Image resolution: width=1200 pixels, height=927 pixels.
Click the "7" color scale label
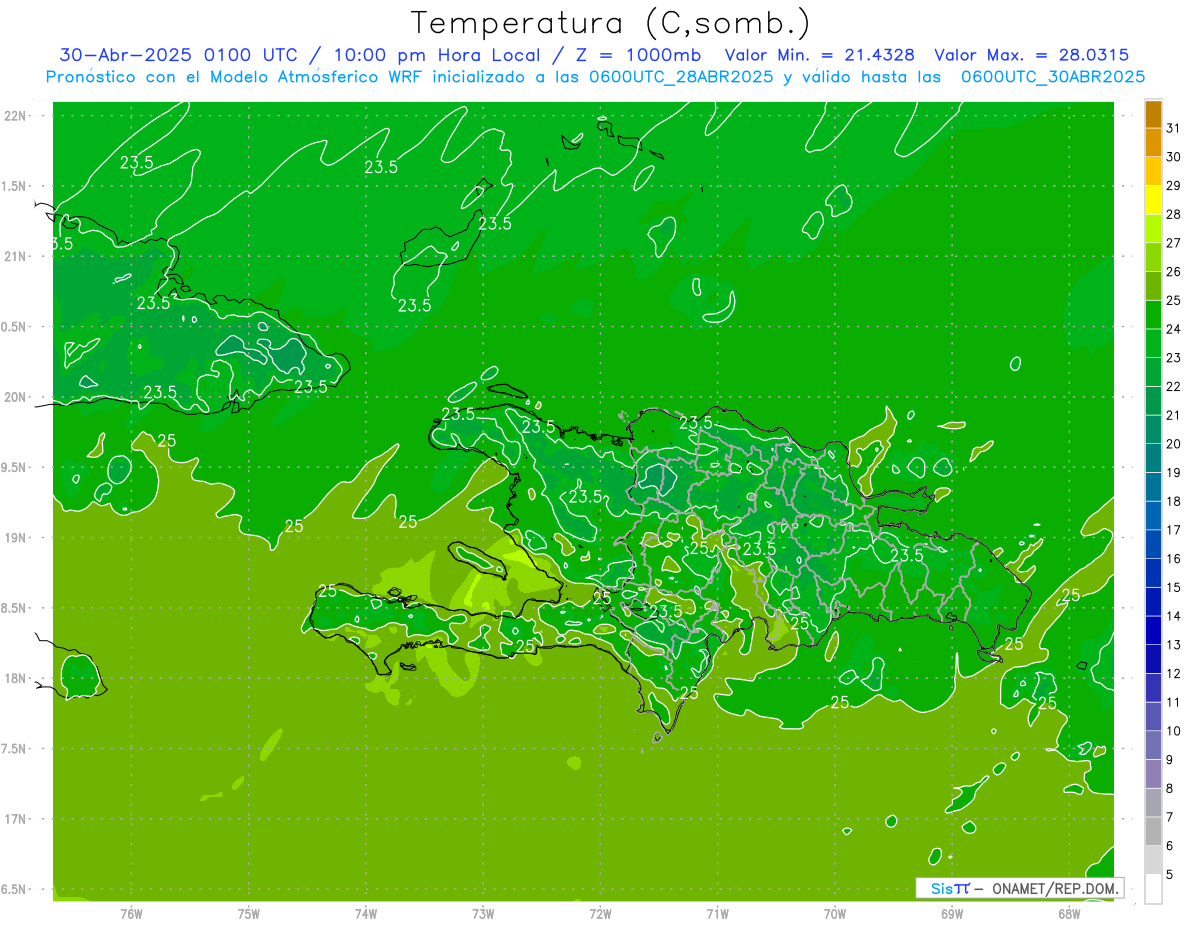[x=1170, y=817]
